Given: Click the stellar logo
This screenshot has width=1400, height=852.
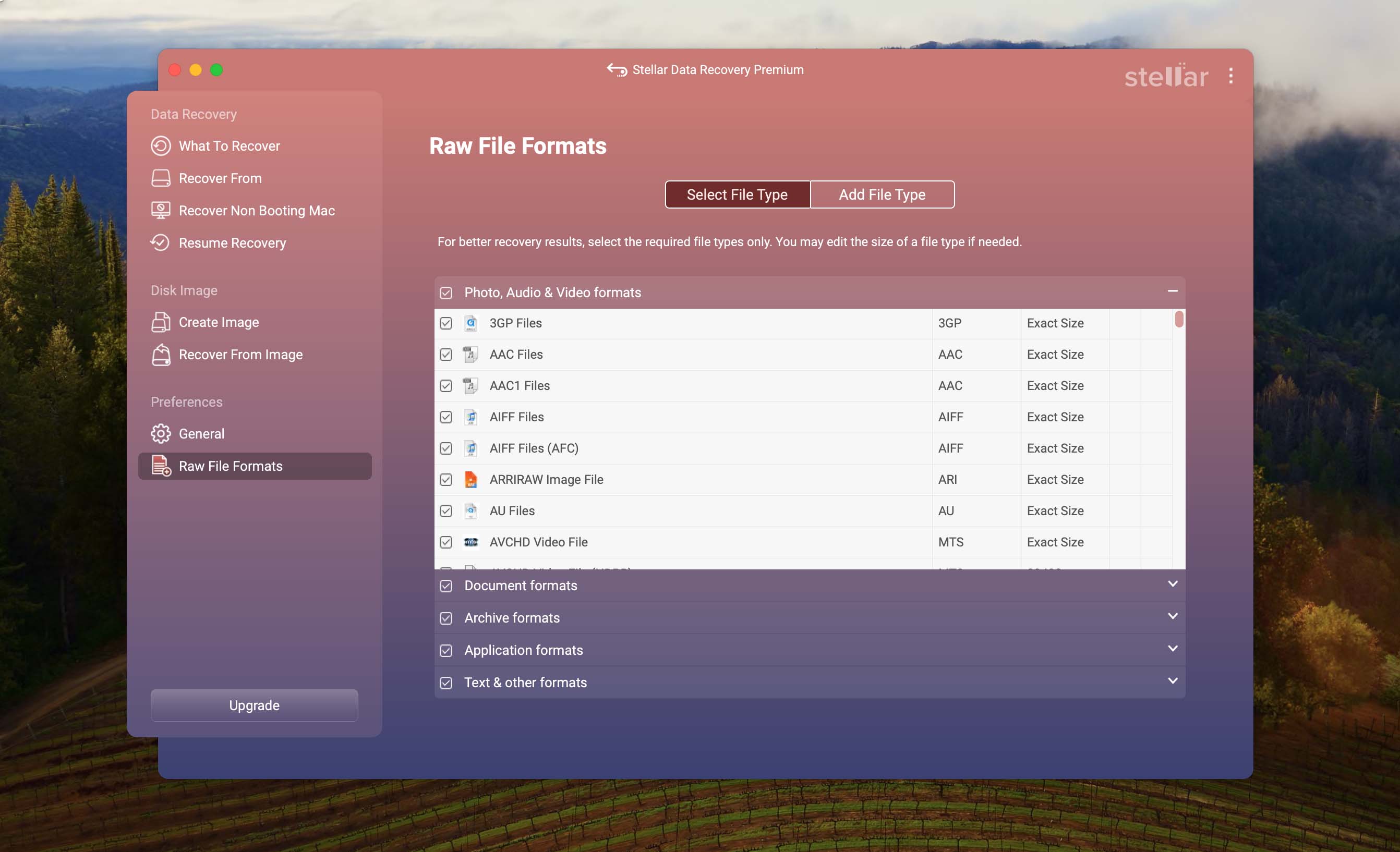Looking at the screenshot, I should point(1166,76).
